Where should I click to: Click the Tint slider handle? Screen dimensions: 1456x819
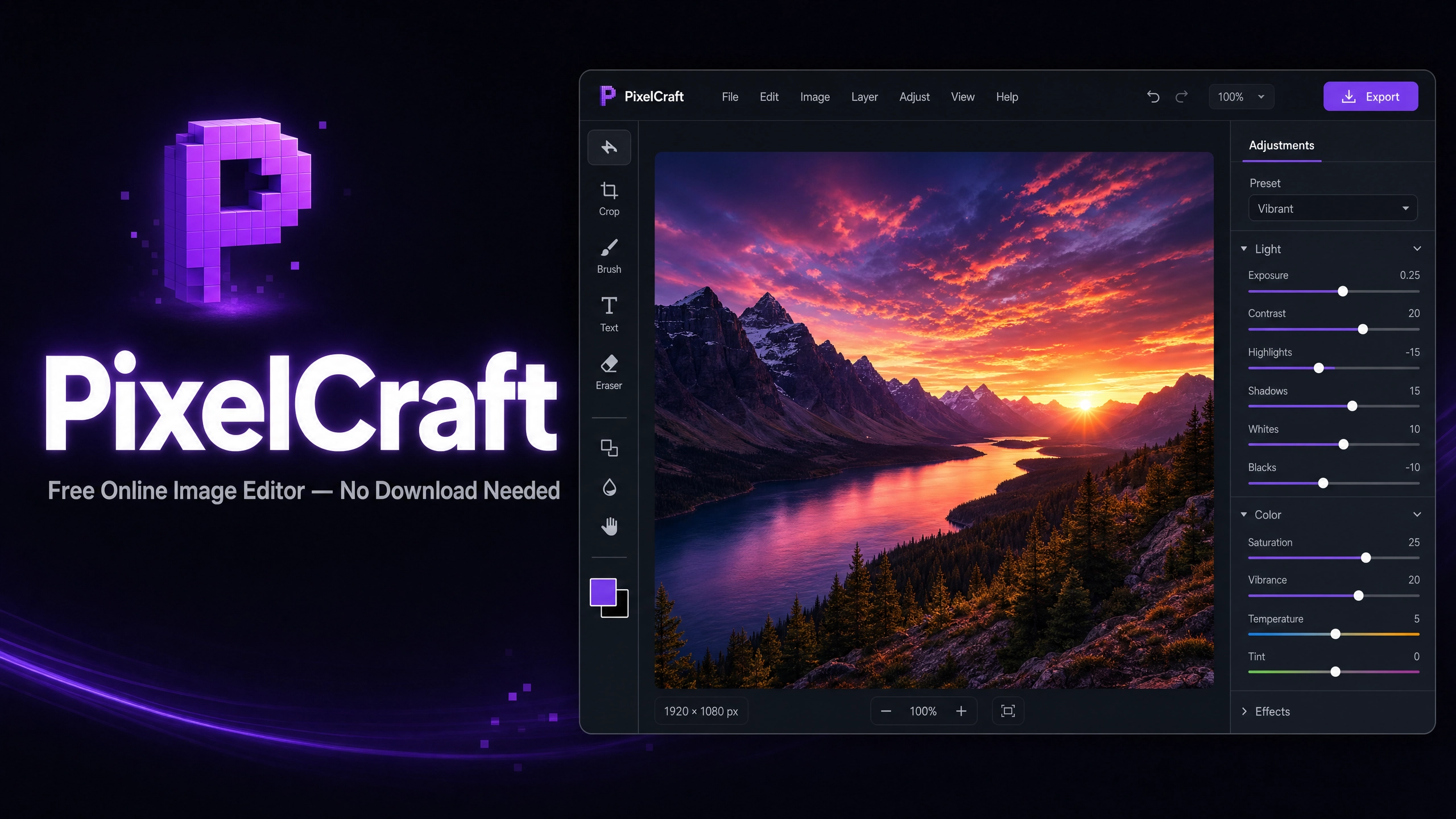pyautogui.click(x=1335, y=672)
